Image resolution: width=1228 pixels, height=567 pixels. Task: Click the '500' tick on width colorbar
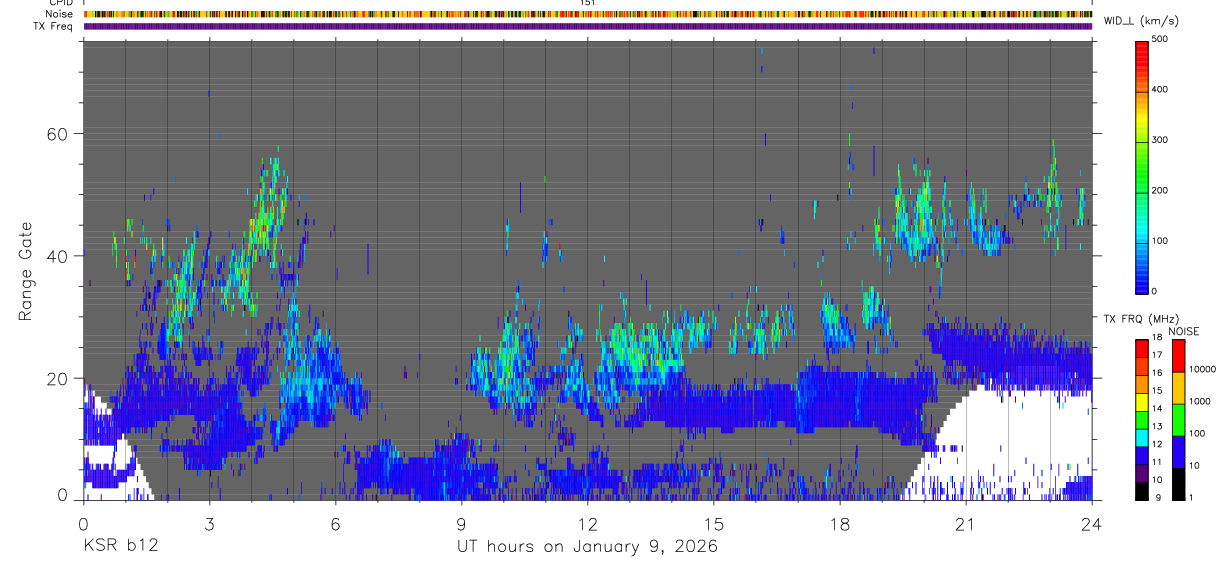(1161, 39)
